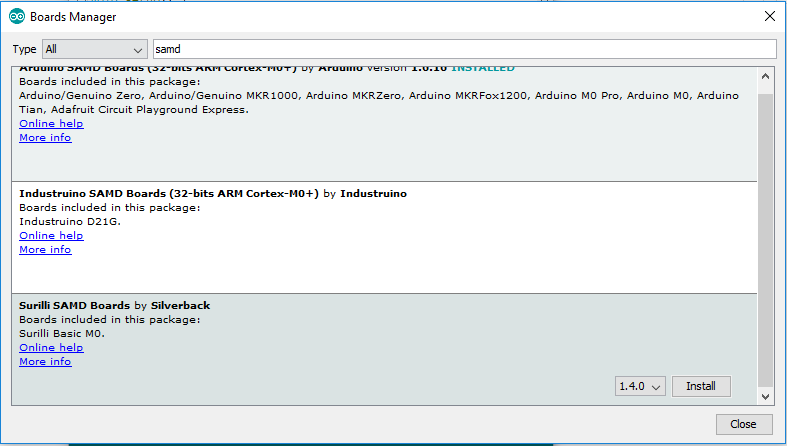
Task: Click the Surilli Basic M0. board text
Action: [62, 334]
